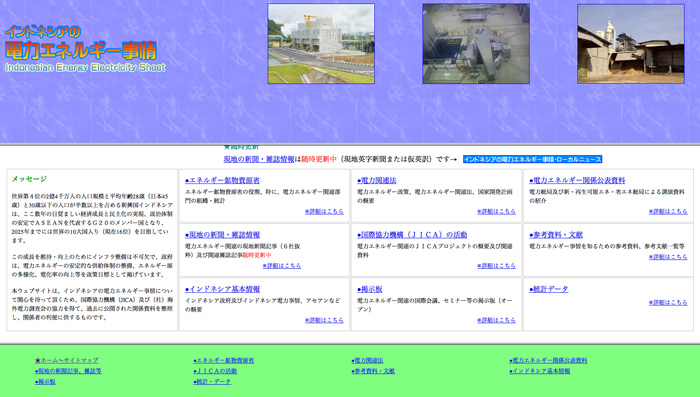
Task: Open 現地の新聞・雑誌情報 card heading link
Action: [x=222, y=235]
